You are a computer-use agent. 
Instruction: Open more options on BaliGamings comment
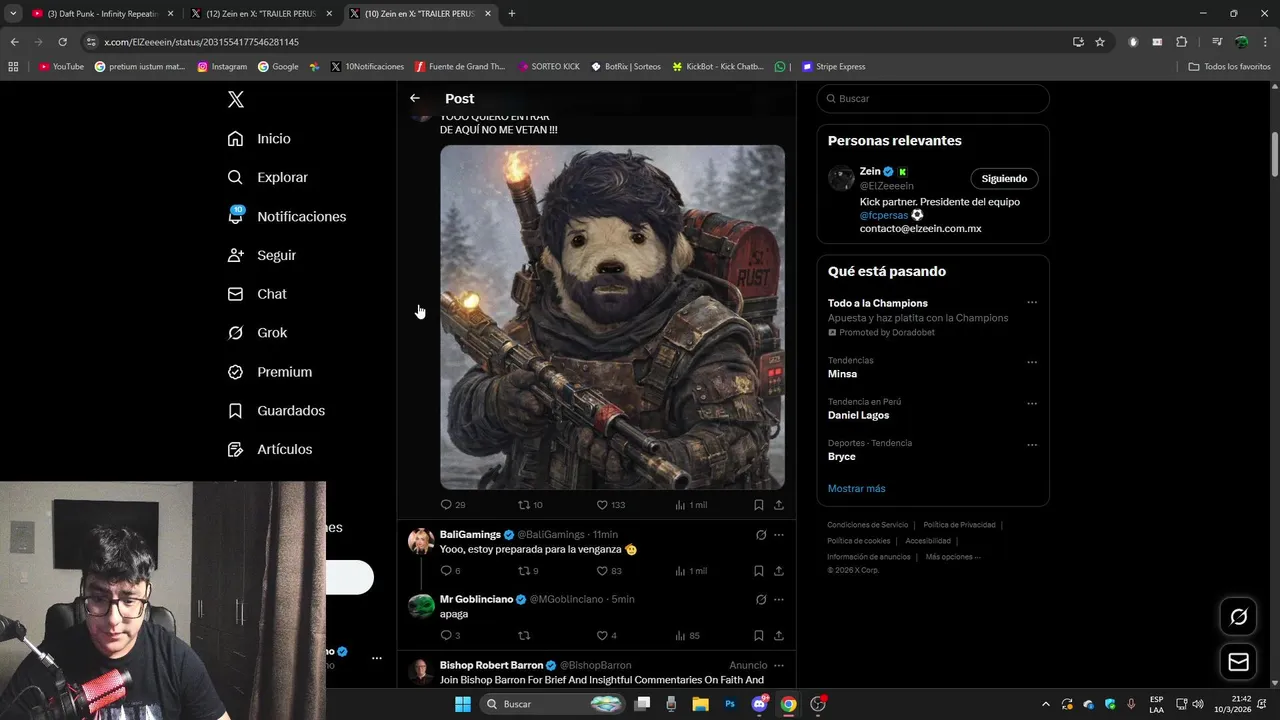pyautogui.click(x=779, y=535)
